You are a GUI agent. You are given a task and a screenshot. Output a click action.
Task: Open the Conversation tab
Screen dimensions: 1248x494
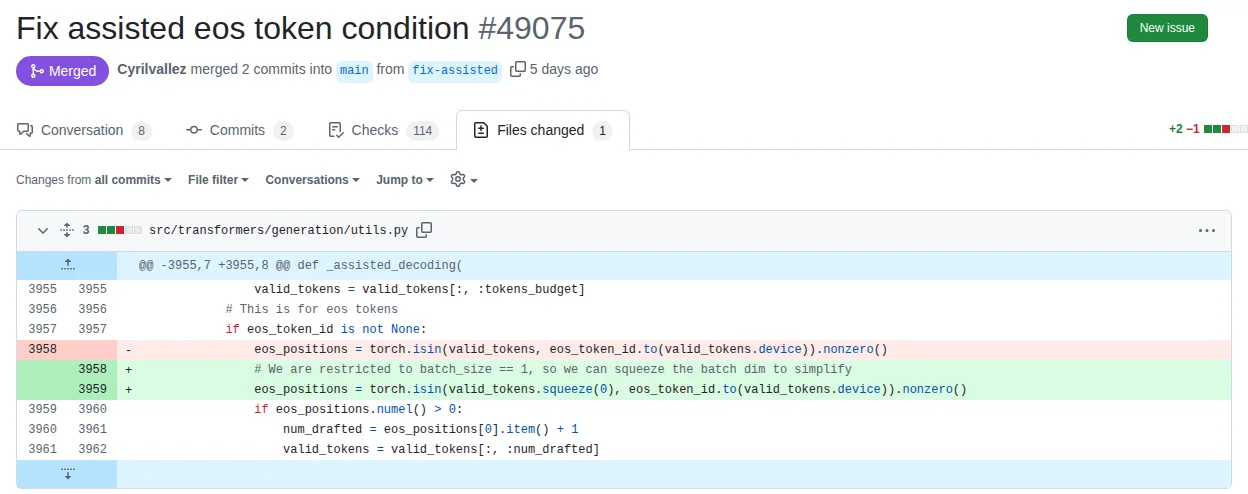pyautogui.click(x=84, y=130)
